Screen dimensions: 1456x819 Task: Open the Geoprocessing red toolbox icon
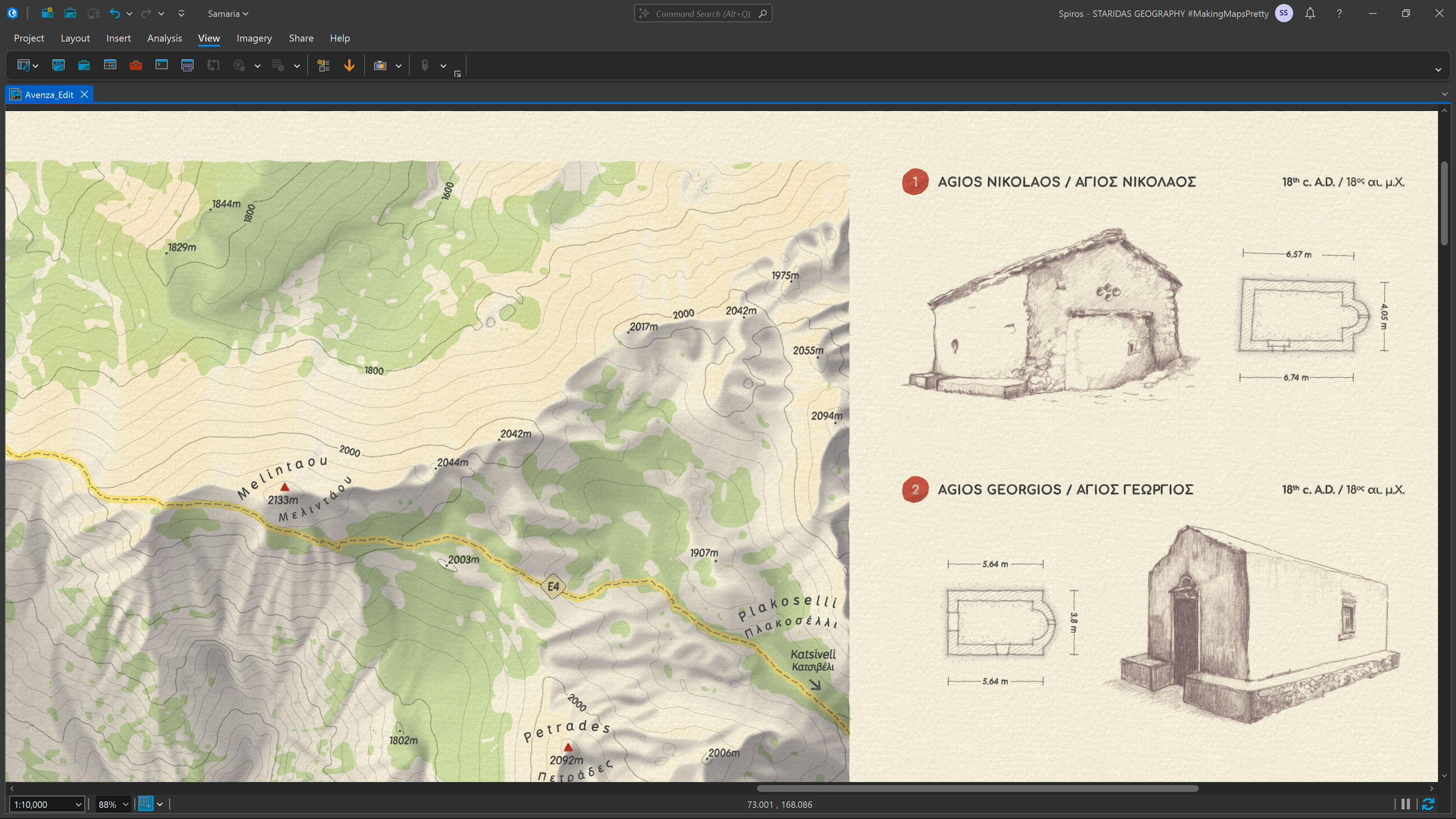point(135,65)
